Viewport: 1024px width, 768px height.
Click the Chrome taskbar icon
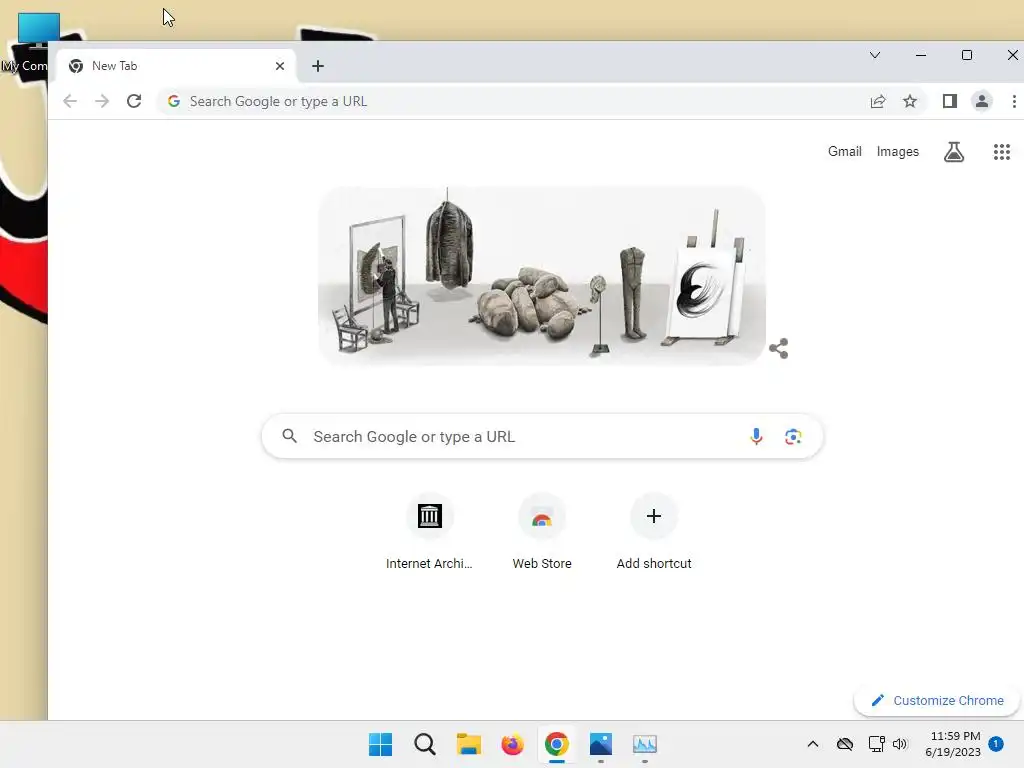point(556,744)
